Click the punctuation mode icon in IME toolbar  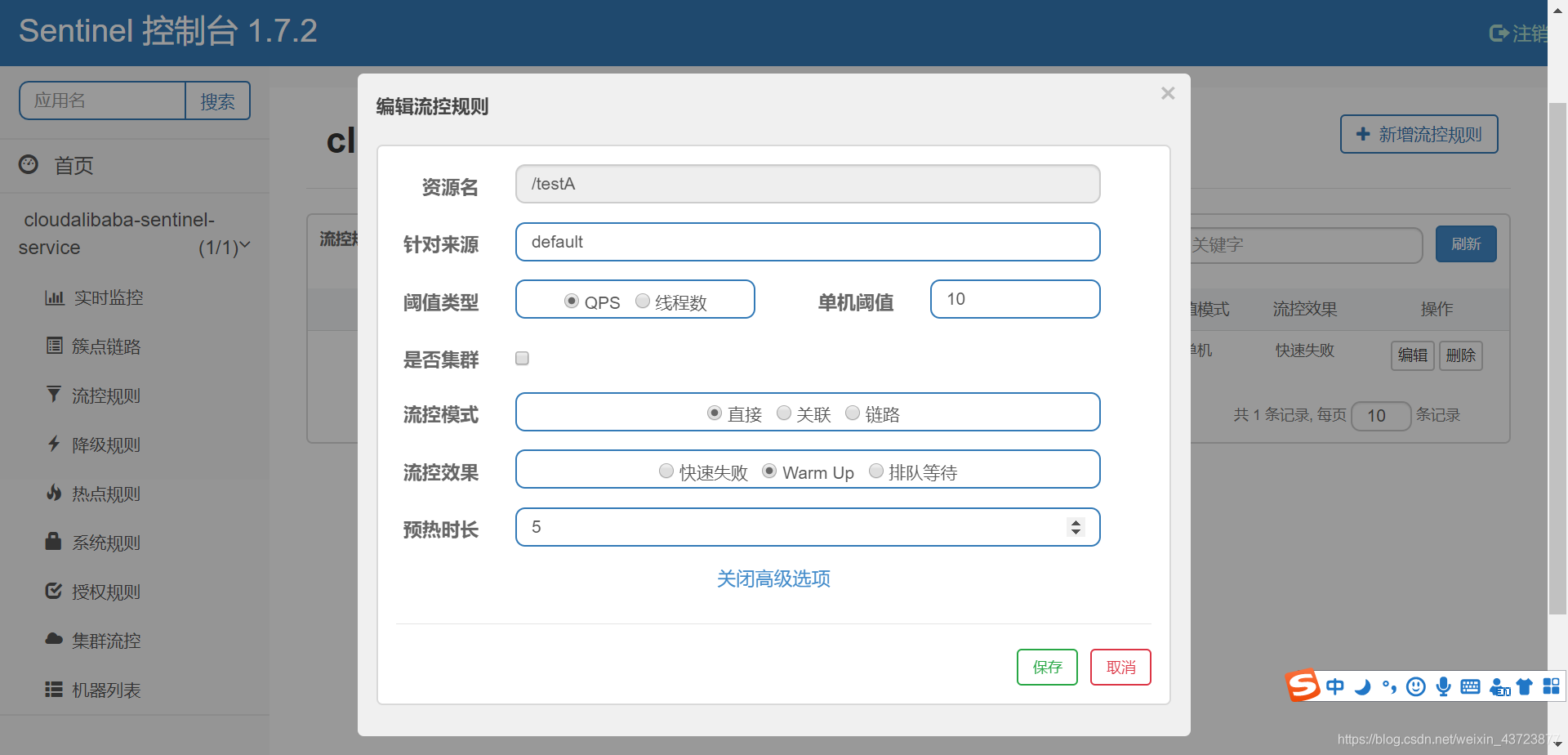pyautogui.click(x=1389, y=686)
